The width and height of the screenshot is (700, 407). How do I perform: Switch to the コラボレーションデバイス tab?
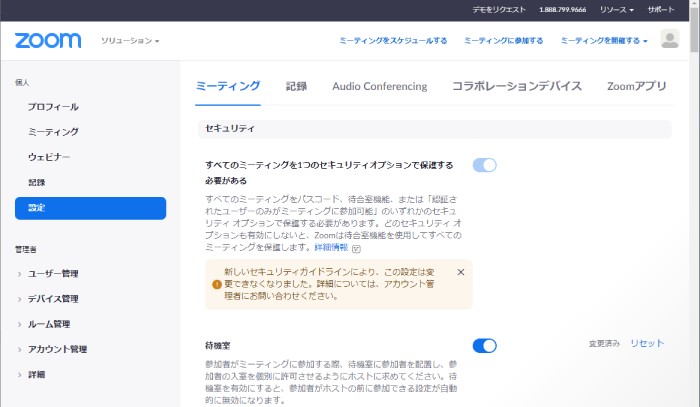(517, 86)
